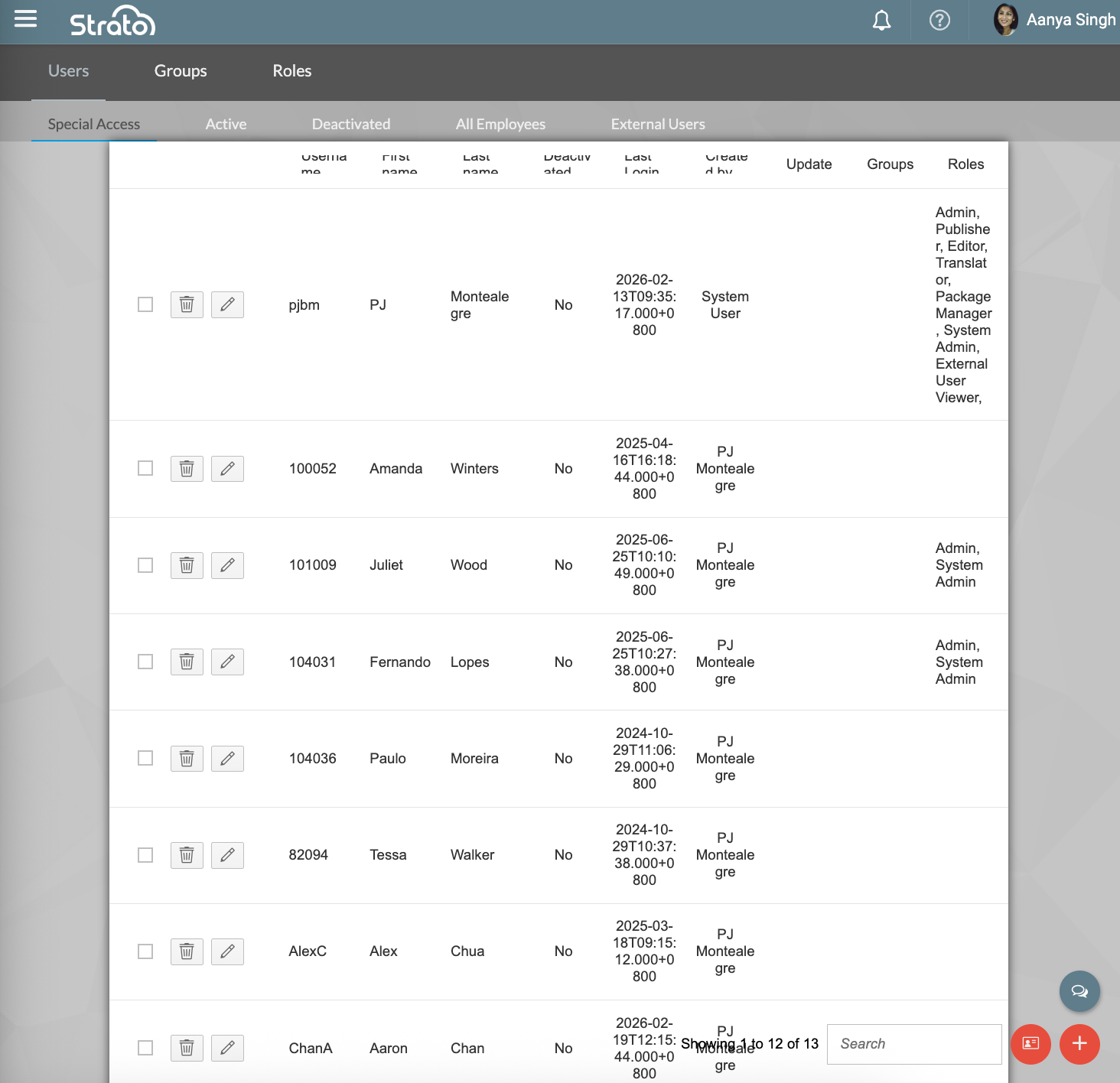Select the checkbox for user pjbm
The image size is (1120, 1083).
click(145, 304)
